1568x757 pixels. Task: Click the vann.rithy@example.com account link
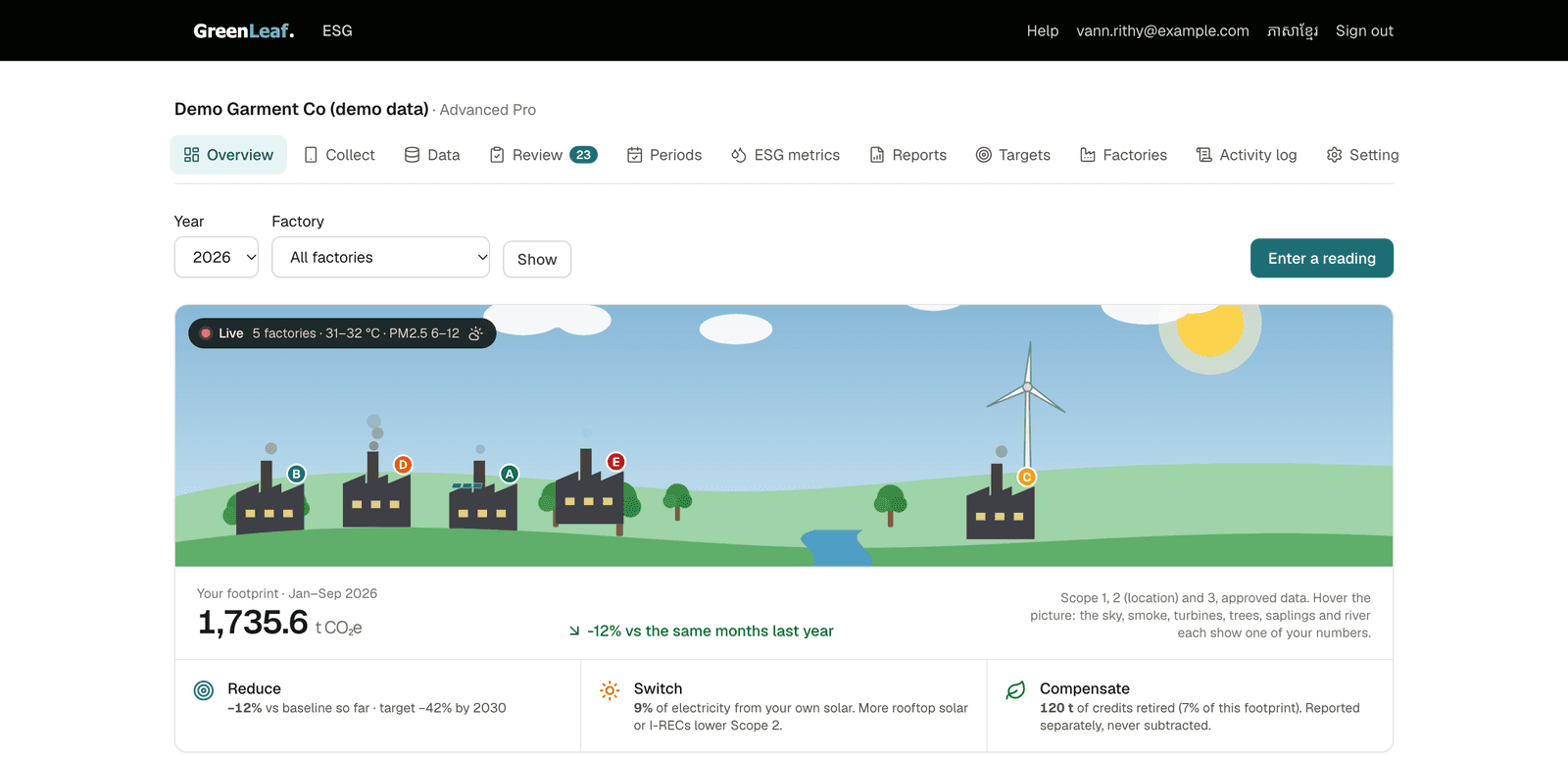1163,30
